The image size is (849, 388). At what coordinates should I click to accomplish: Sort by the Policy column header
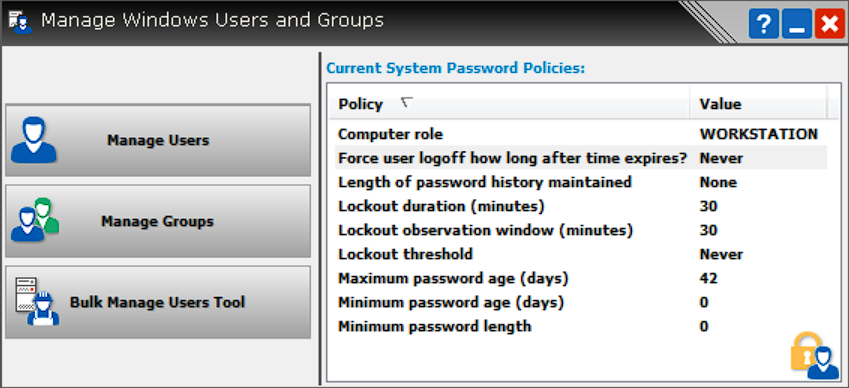coord(509,103)
